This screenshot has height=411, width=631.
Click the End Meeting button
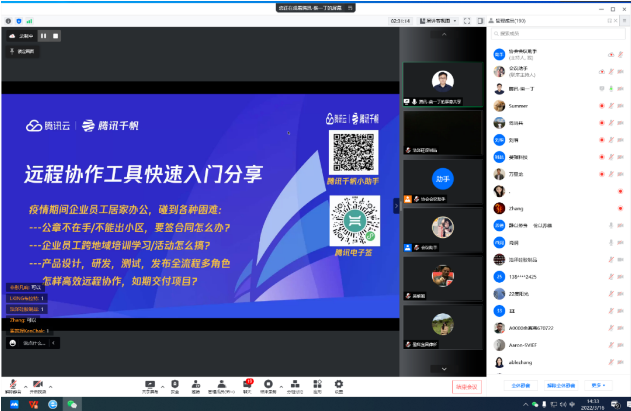pos(466,387)
